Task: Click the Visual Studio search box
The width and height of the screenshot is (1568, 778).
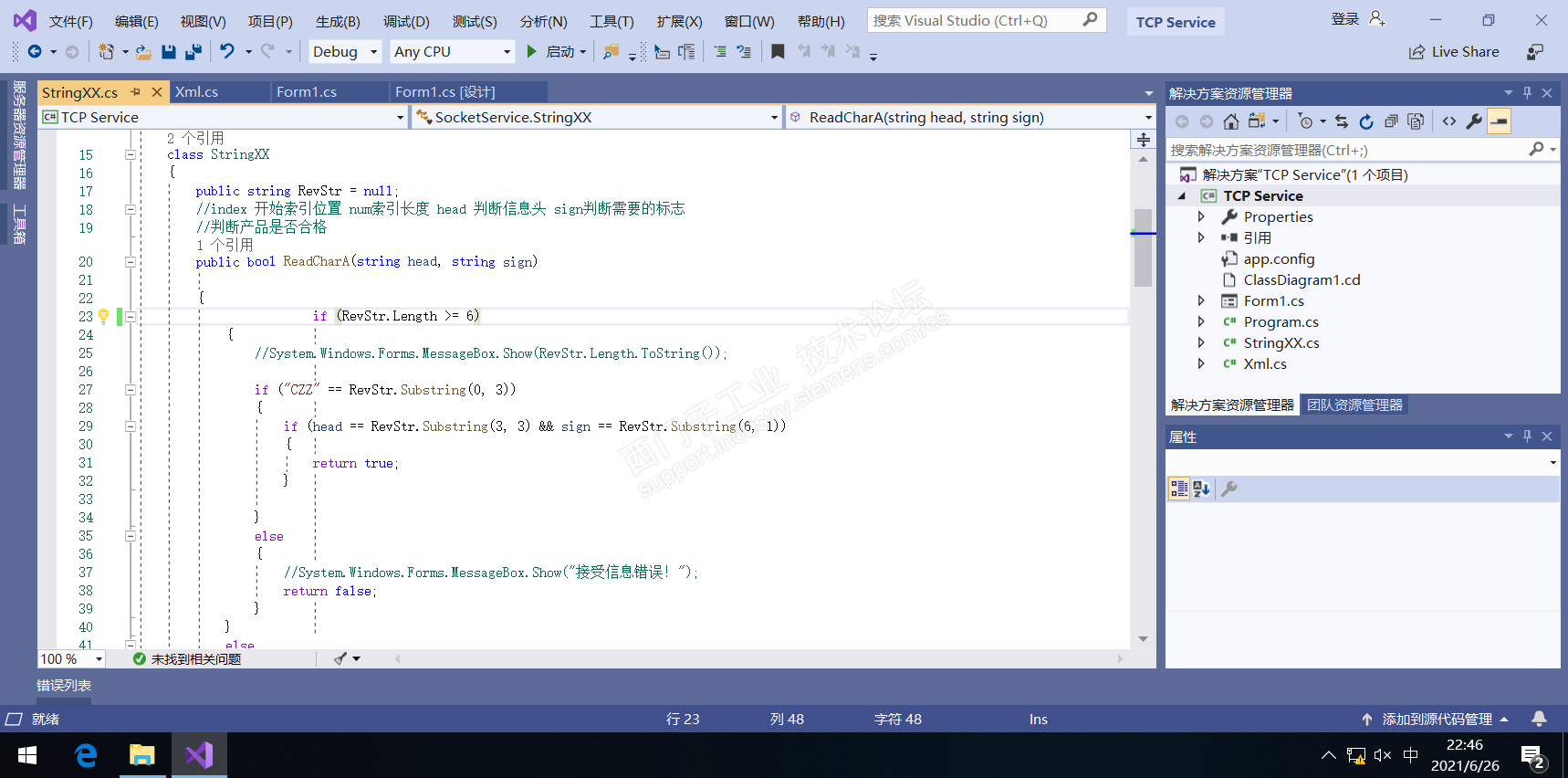Action: coord(986,20)
